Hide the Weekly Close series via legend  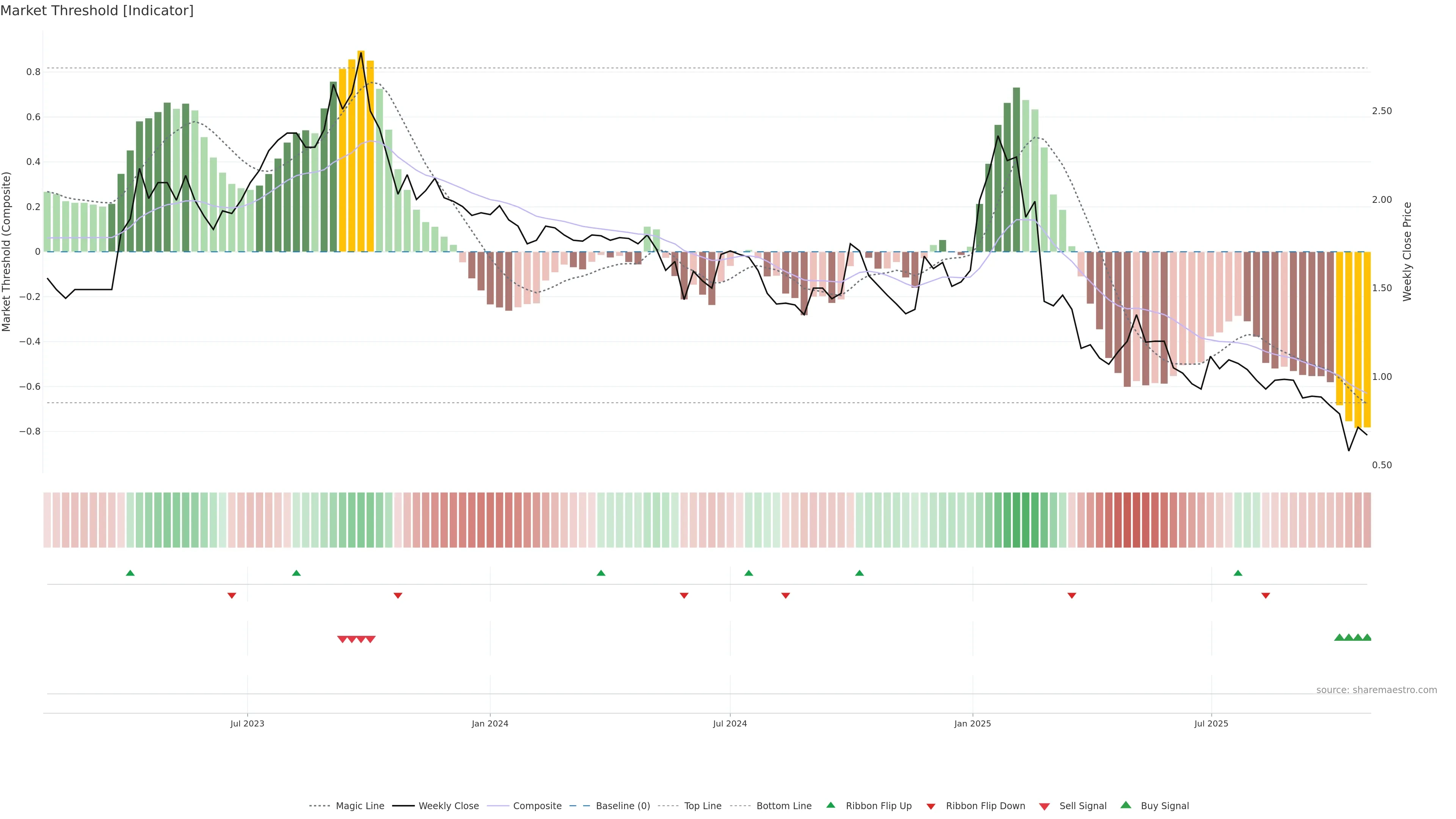pyautogui.click(x=448, y=806)
